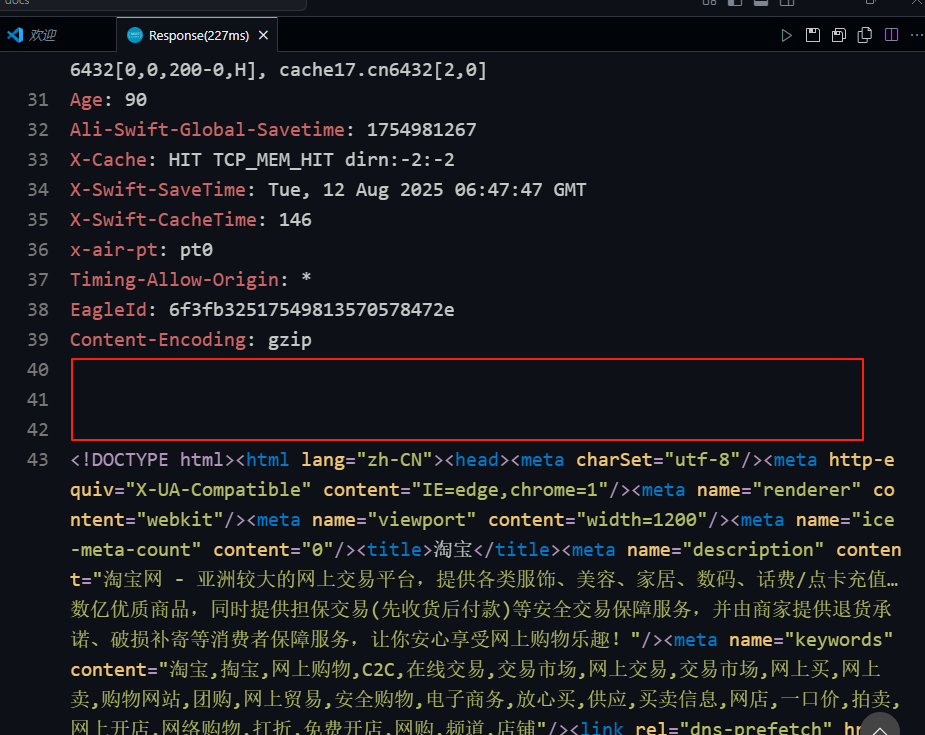Close the Response(227ms) tab
This screenshot has width=925, height=735.
263,35
